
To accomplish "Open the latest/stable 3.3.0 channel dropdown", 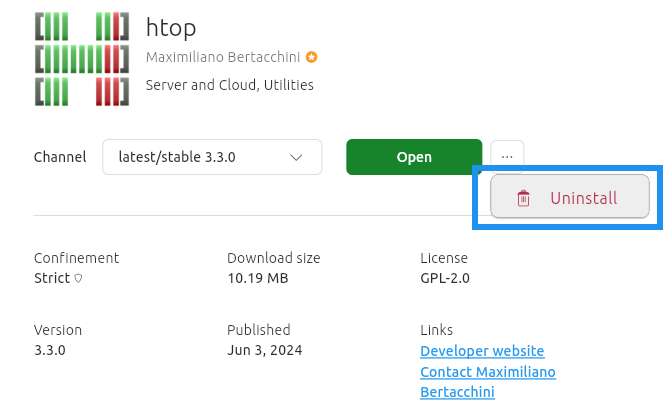I will [212, 157].
